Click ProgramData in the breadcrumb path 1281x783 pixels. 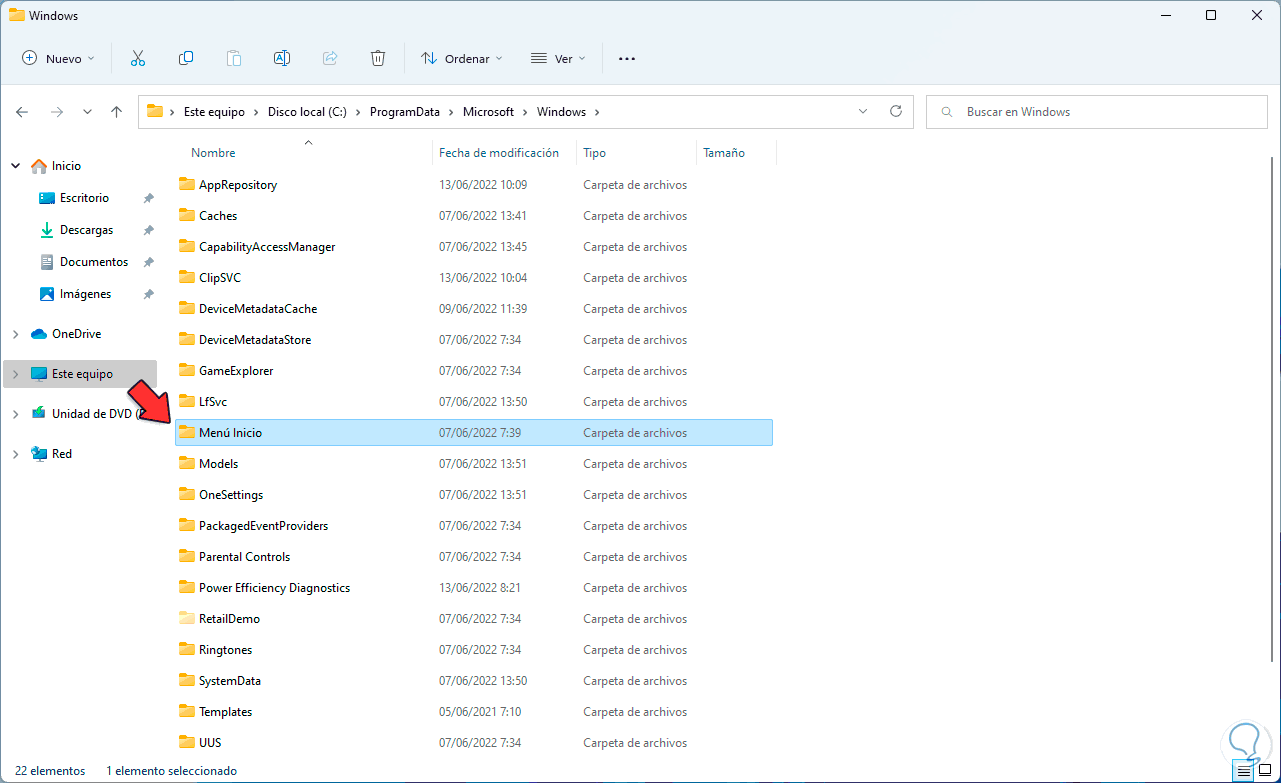coord(404,112)
